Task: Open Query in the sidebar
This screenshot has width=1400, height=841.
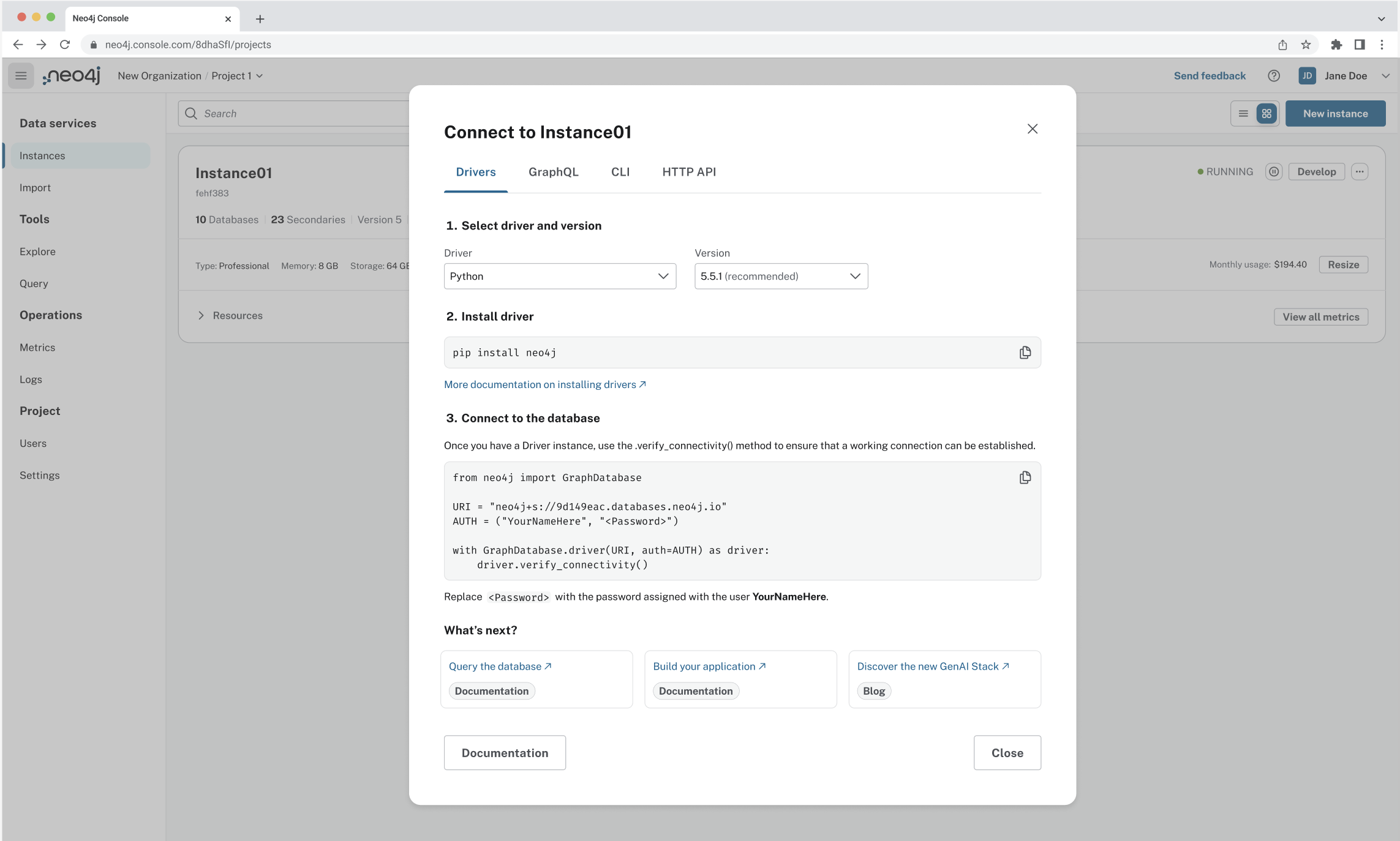Action: (34, 283)
